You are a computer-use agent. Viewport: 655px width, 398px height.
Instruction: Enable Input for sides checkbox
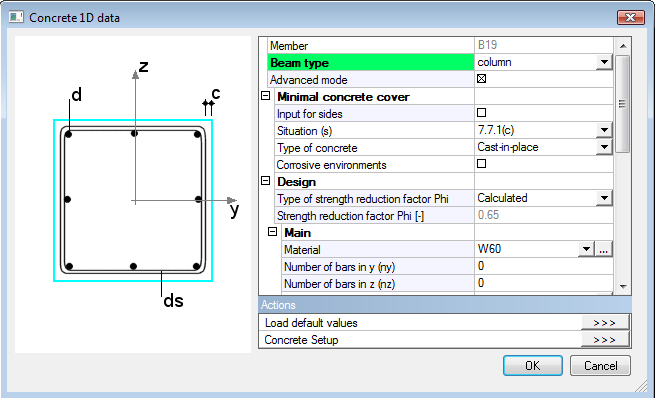(x=481, y=112)
